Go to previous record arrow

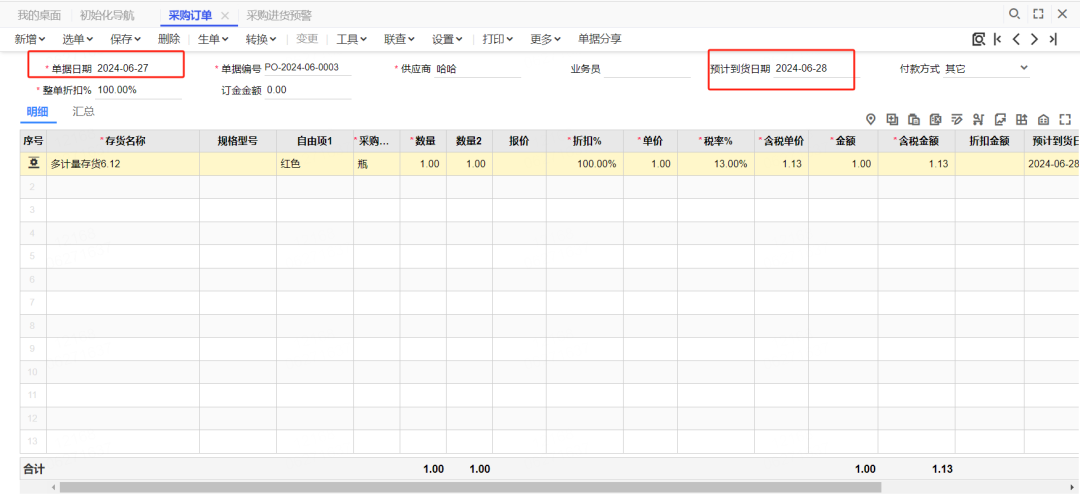tap(1016, 39)
